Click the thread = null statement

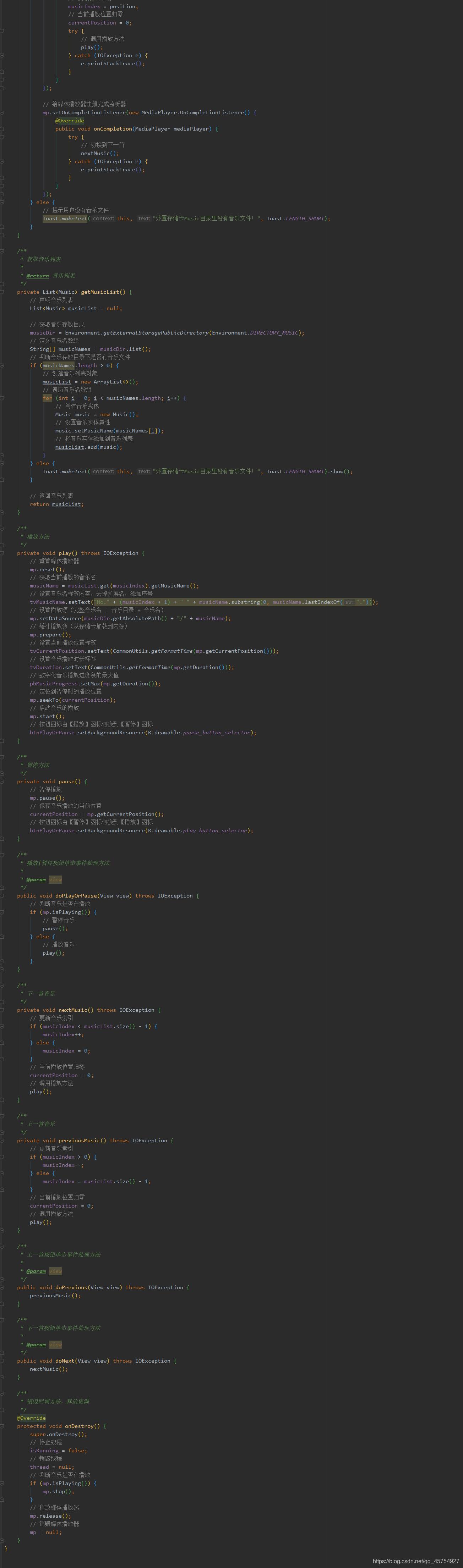tap(52, 1468)
